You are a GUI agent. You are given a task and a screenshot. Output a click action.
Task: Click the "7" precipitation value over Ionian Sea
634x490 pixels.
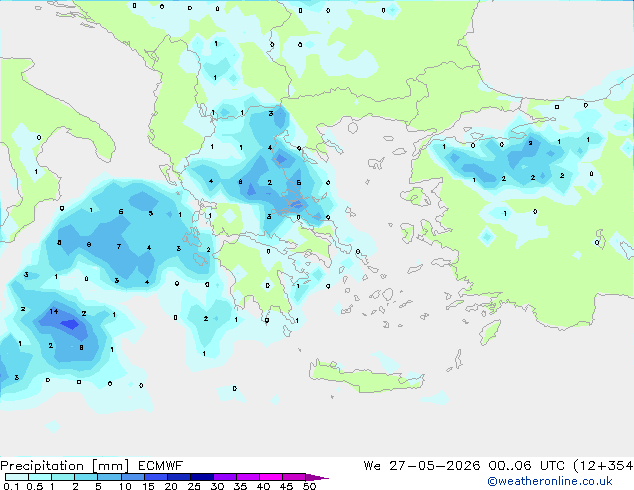coord(119,246)
